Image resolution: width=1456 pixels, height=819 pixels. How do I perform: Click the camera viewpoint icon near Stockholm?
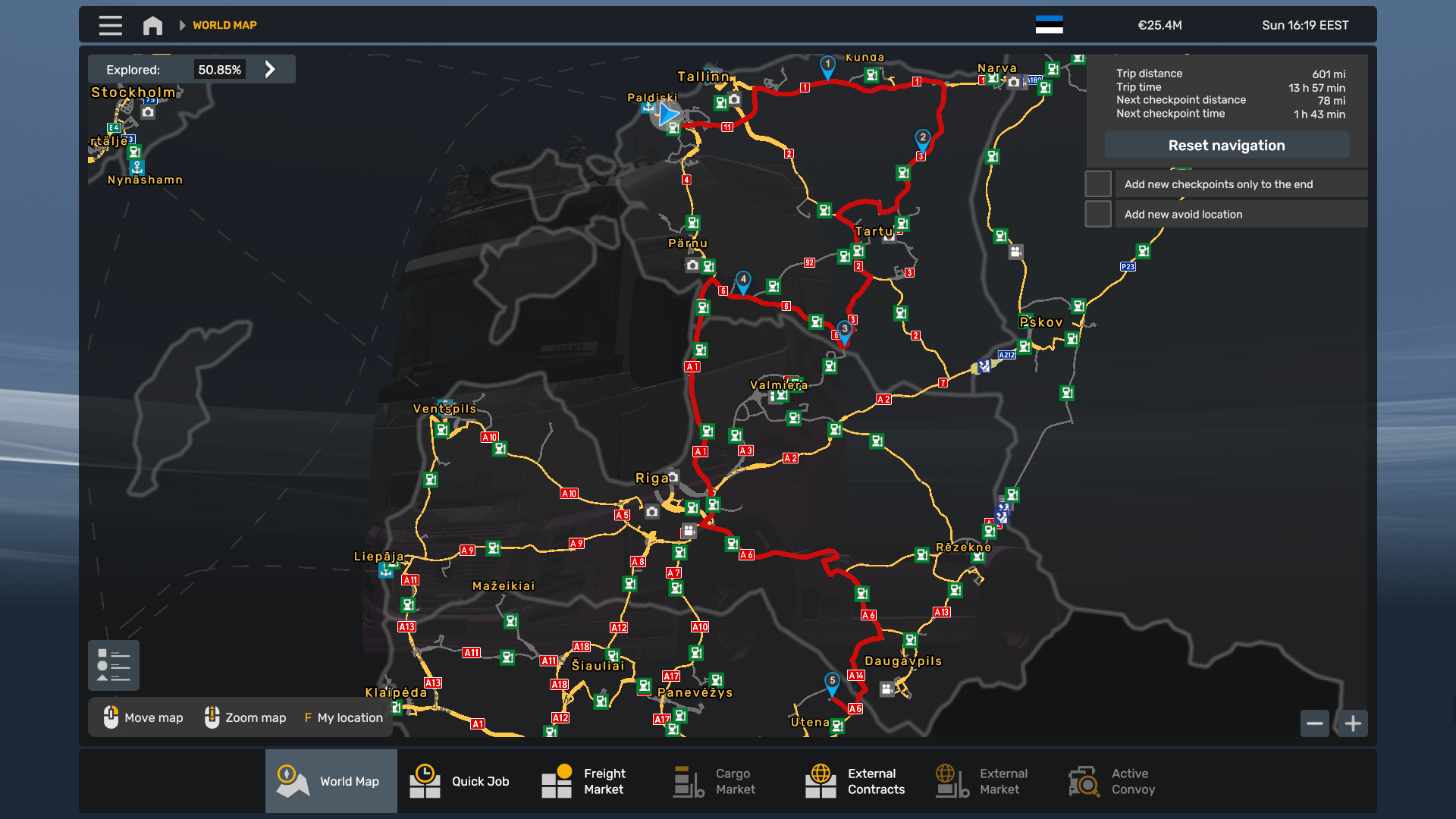coord(148,112)
